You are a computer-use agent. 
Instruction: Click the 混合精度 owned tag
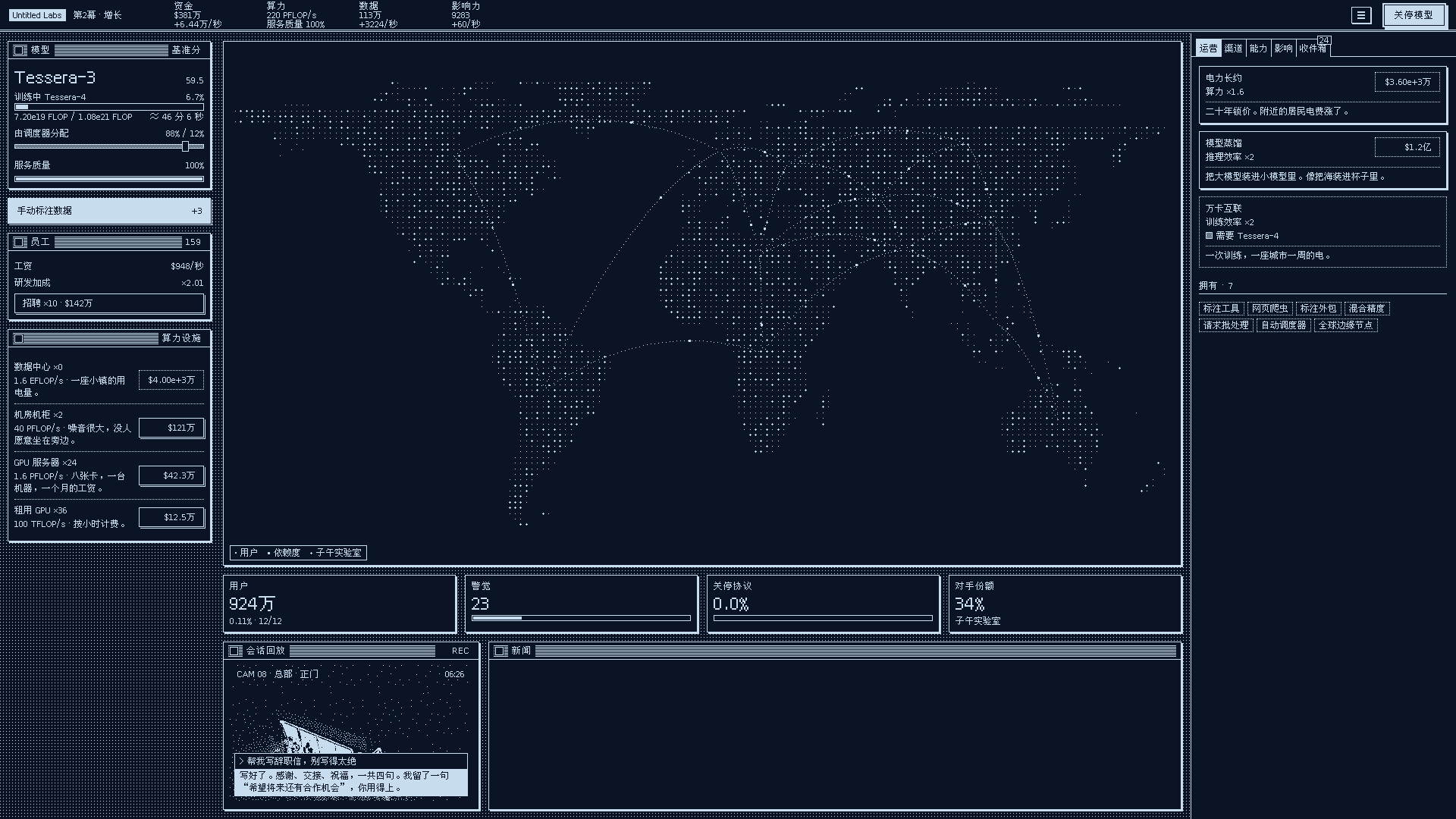[x=1367, y=309]
